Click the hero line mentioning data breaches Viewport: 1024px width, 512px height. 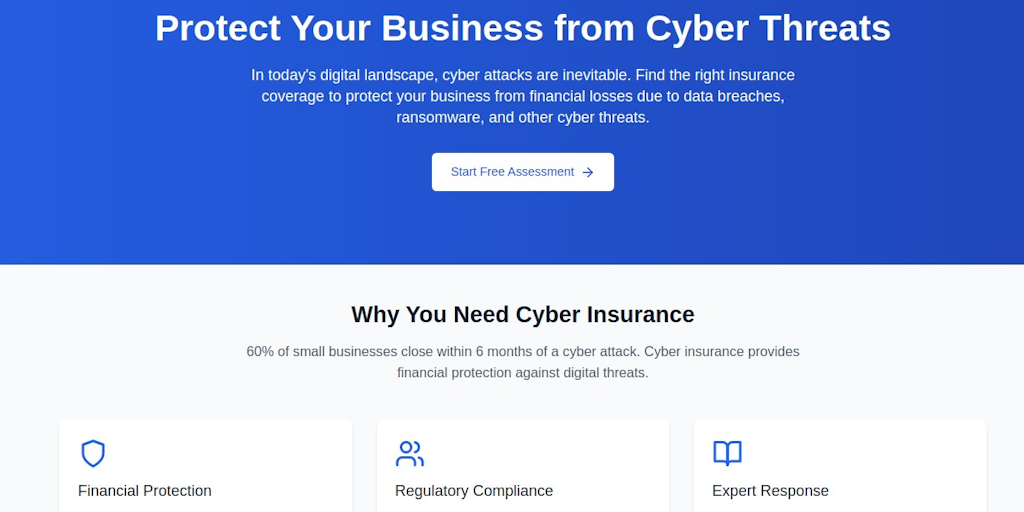522,97
